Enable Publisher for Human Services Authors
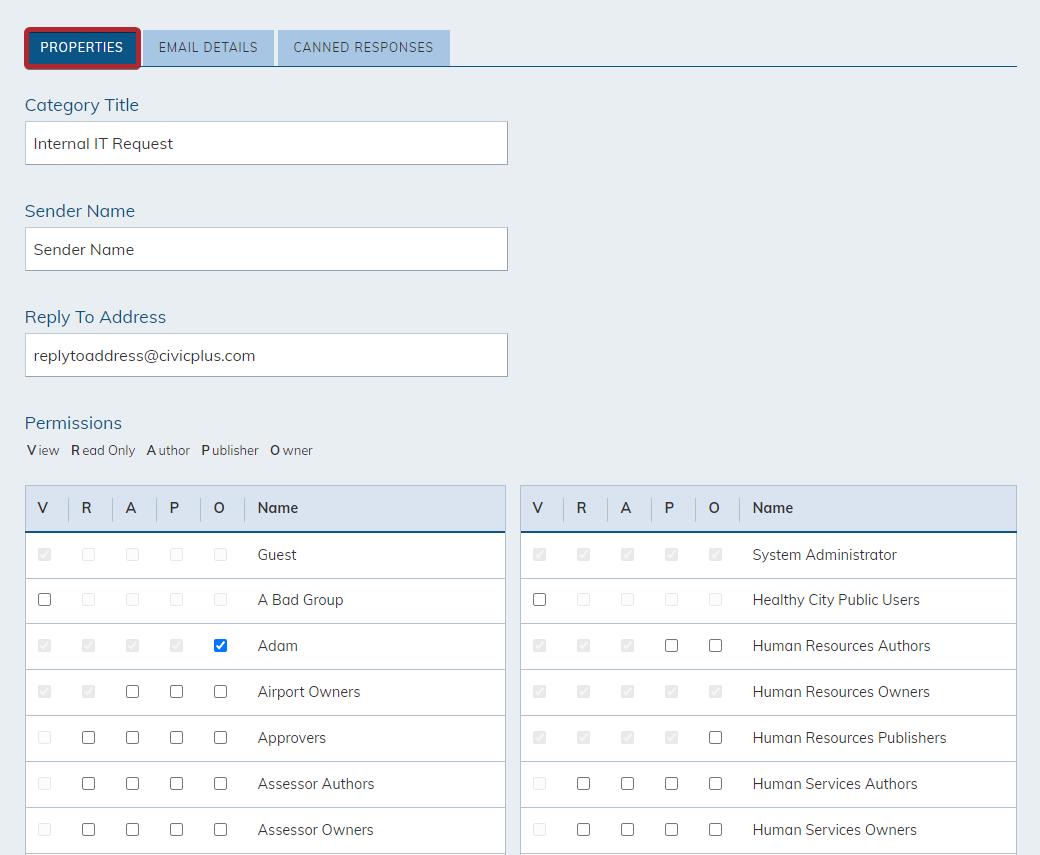Viewport: 1040px width, 855px height. 671,783
